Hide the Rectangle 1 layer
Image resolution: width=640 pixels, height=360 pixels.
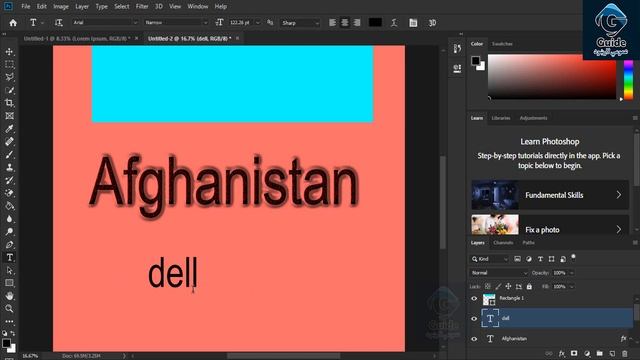click(474, 298)
